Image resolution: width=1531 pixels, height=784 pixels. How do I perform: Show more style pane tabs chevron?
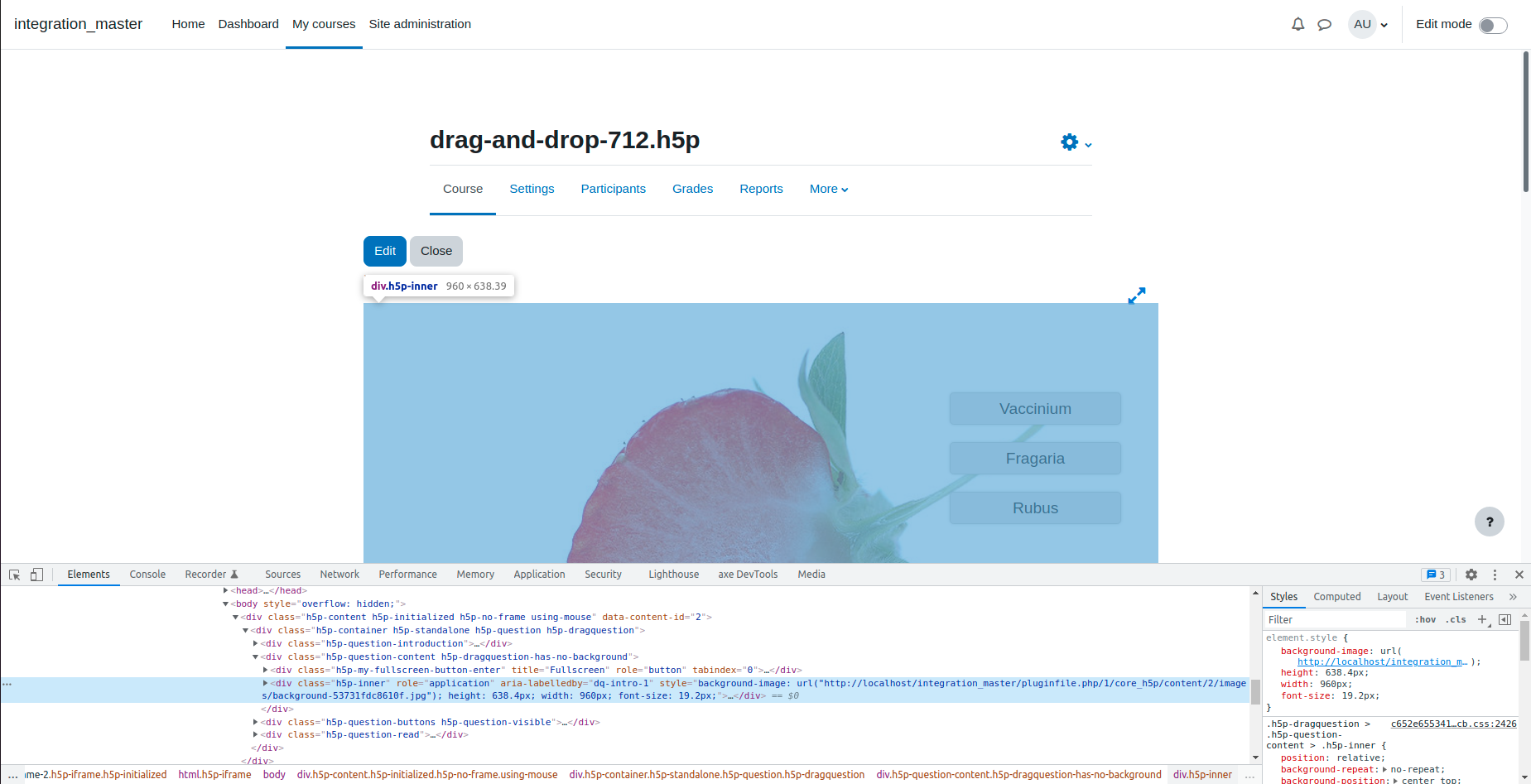[x=1513, y=597]
